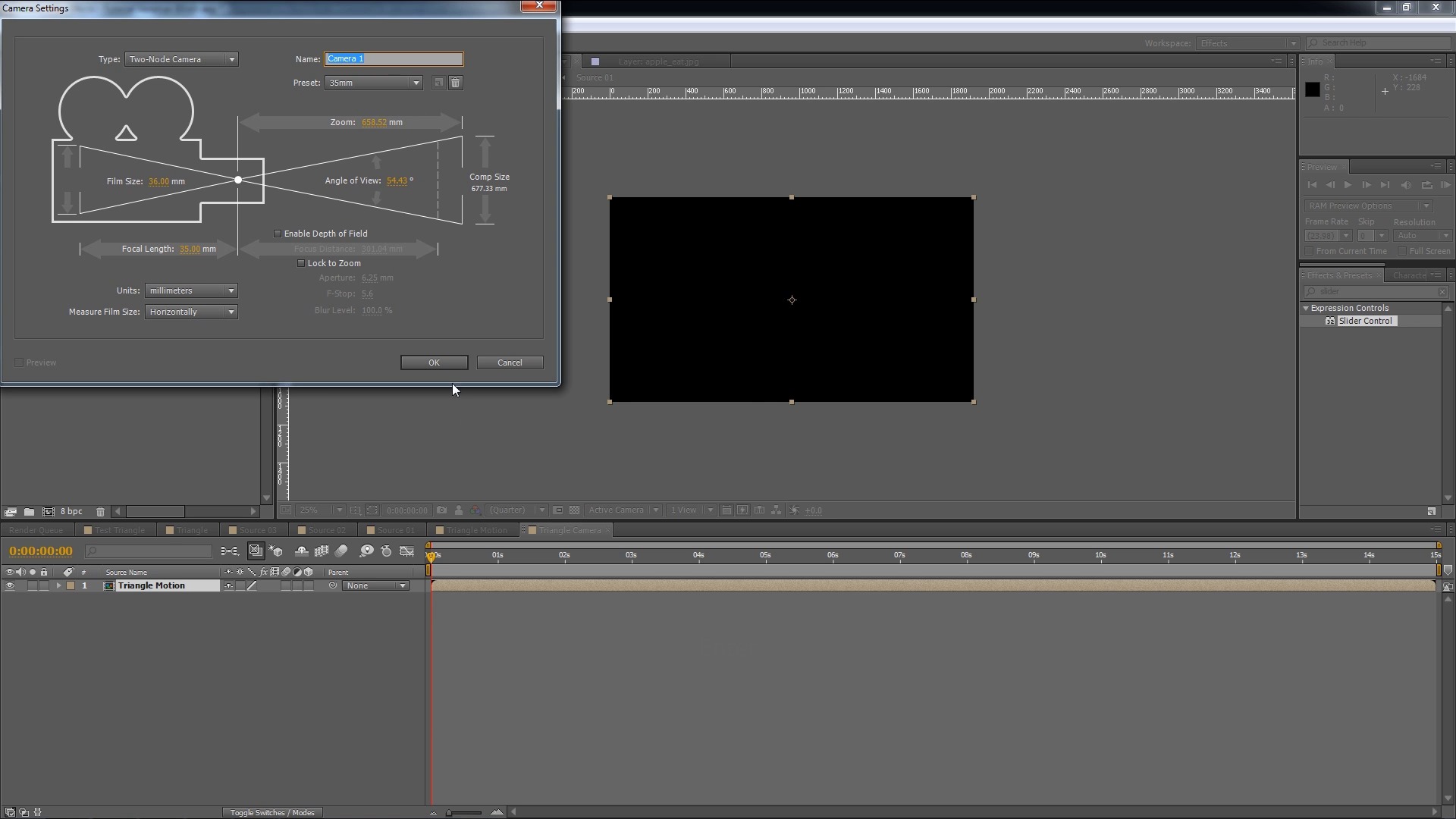Viewport: 1456px width, 819px height.
Task: Click the Zoom value 658.52
Action: click(375, 122)
